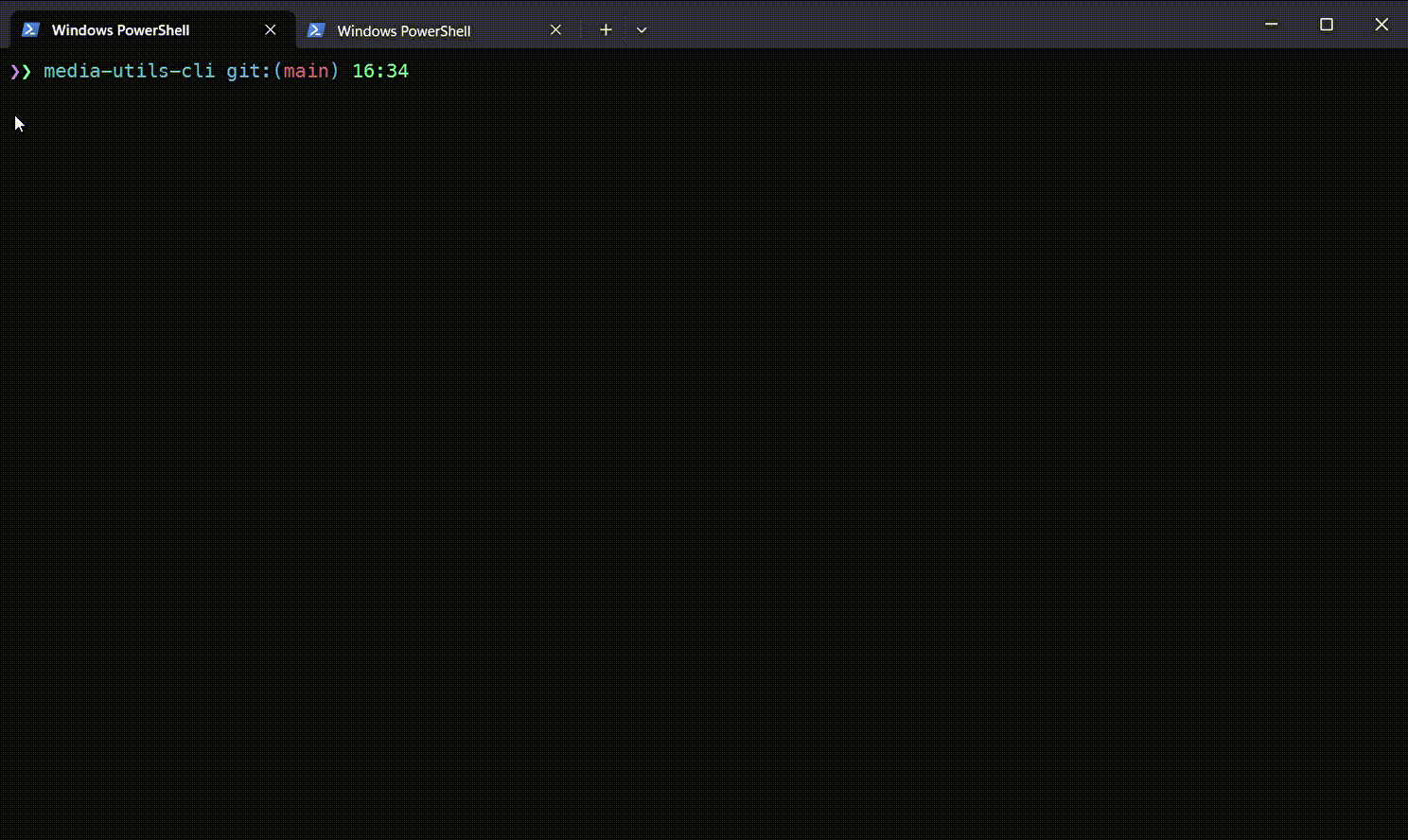Open a new tab with plus button
This screenshot has width=1408, height=840.
pos(606,30)
